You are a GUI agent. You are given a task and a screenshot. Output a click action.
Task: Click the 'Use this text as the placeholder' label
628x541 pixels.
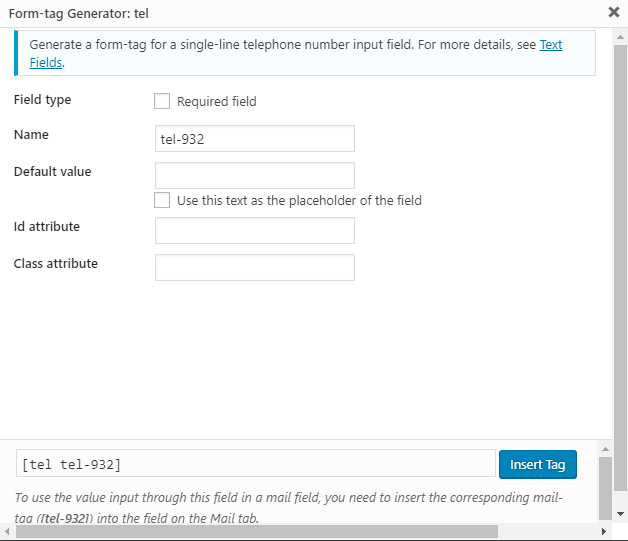(x=299, y=200)
